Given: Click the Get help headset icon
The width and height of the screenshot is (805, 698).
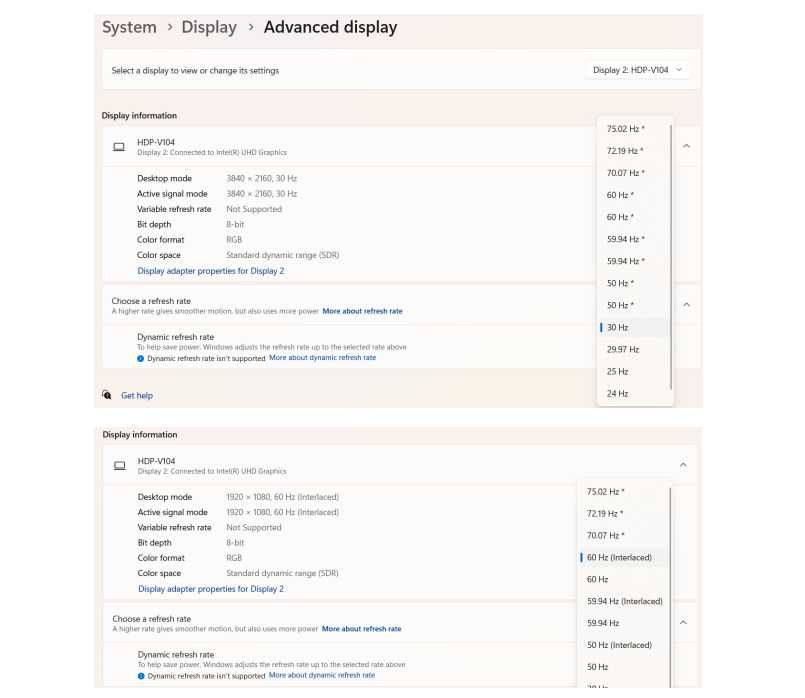Looking at the screenshot, I should click(x=107, y=395).
